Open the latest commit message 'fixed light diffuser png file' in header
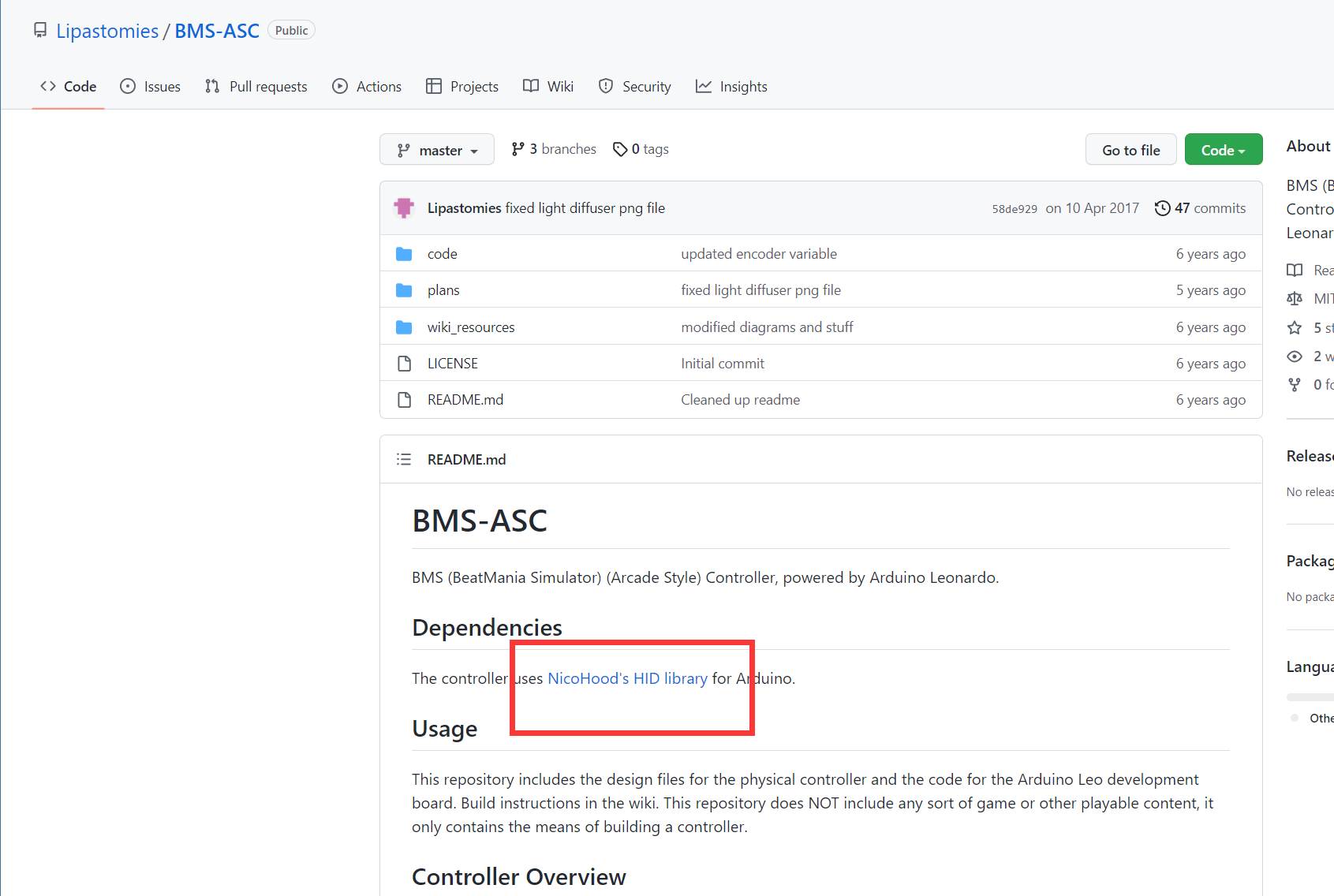The width and height of the screenshot is (1334, 896). tap(585, 208)
